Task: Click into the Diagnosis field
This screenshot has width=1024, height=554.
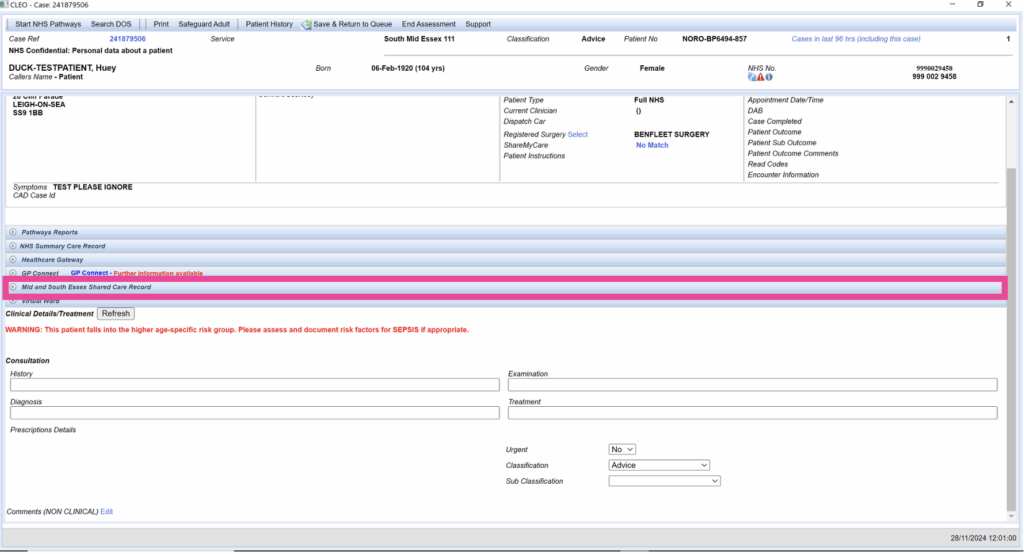Action: coord(255,413)
